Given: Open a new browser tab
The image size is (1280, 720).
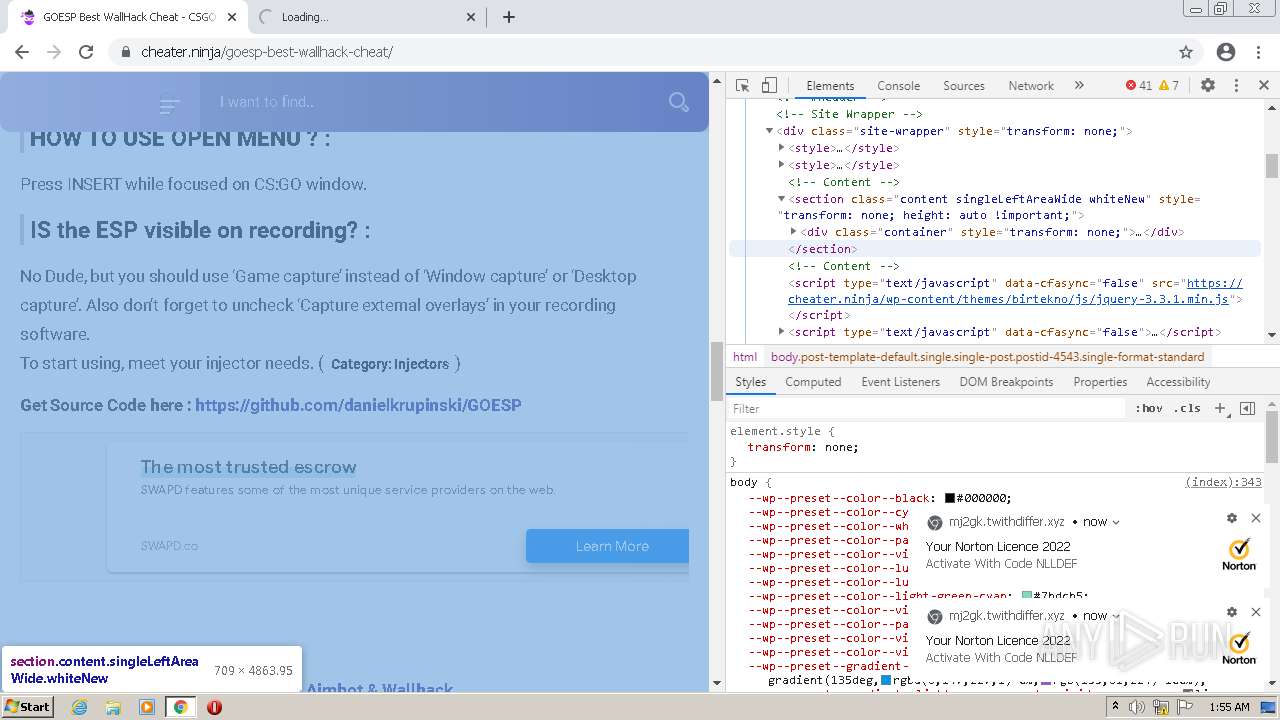Looking at the screenshot, I should click(x=509, y=17).
